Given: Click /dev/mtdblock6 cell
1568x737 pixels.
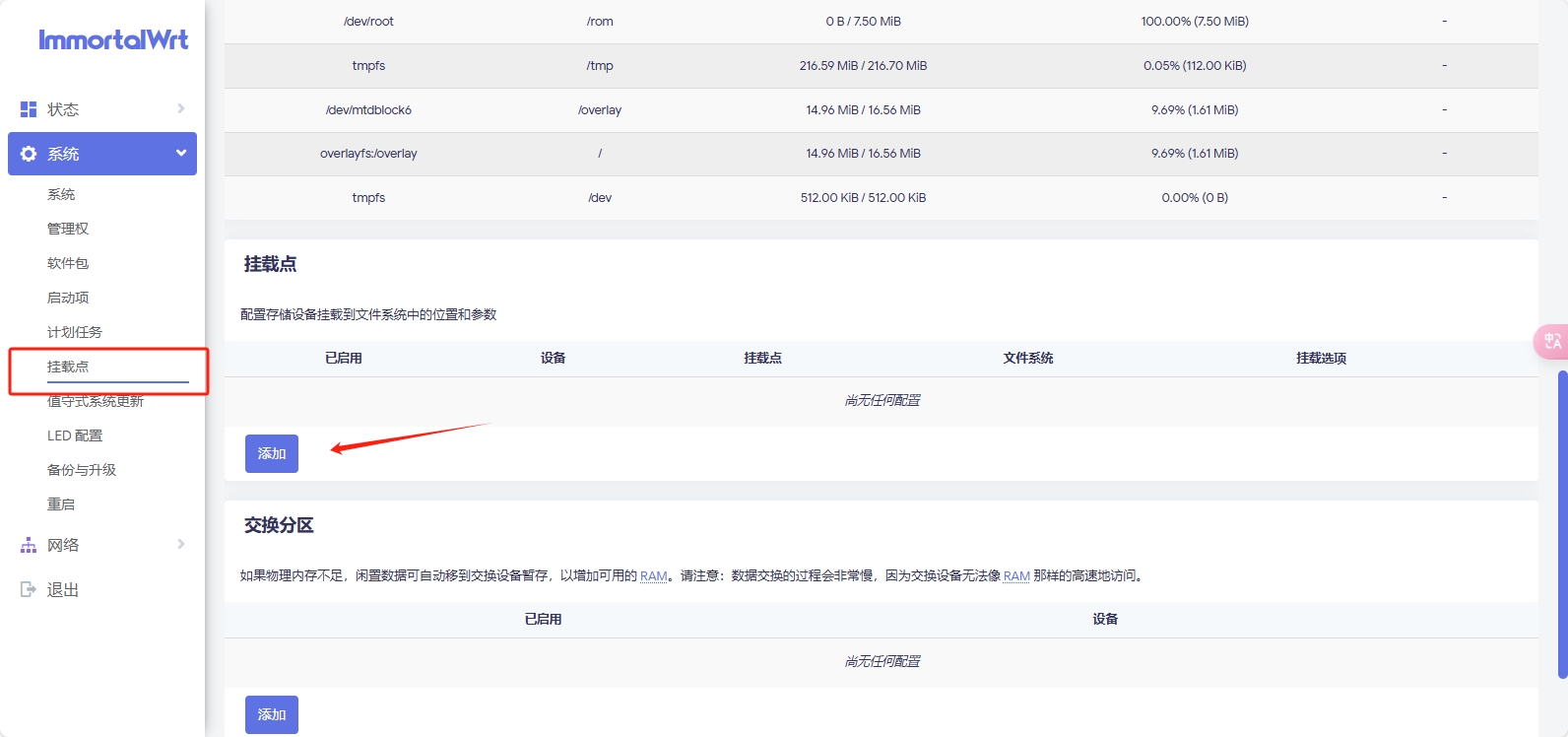Looking at the screenshot, I should point(368,109).
